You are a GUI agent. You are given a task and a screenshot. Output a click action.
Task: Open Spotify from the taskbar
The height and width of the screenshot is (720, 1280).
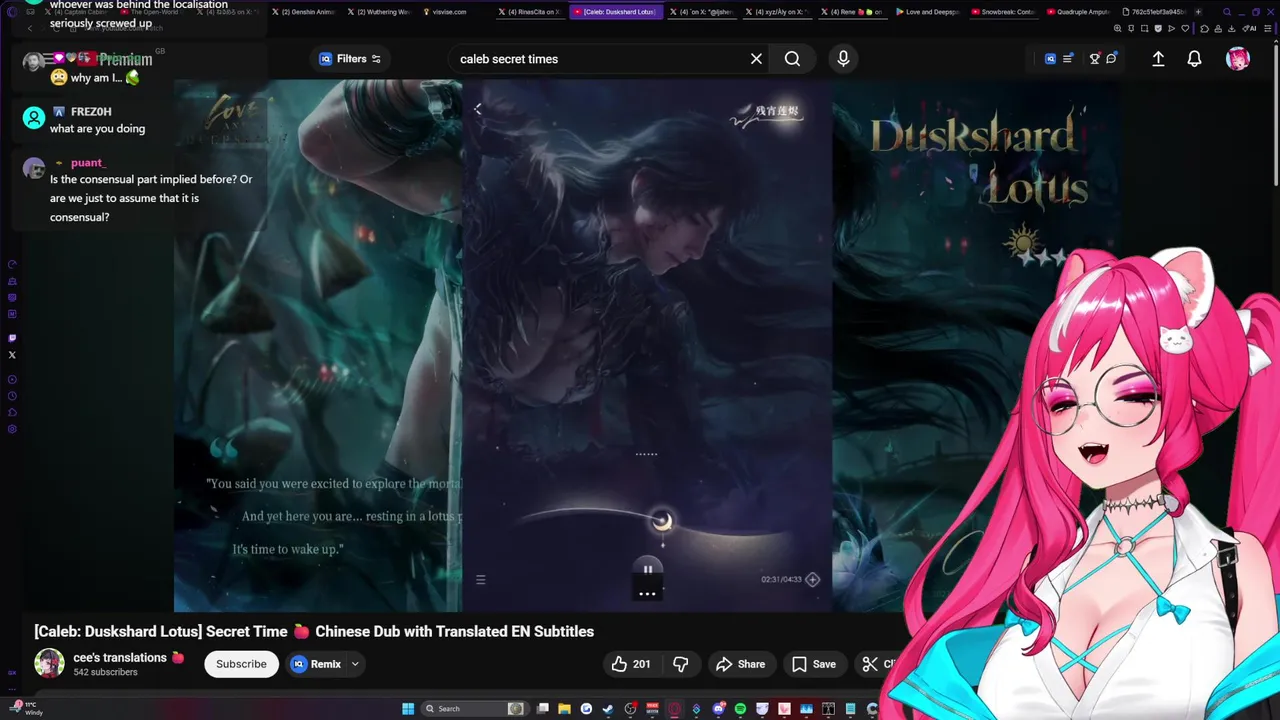pyautogui.click(x=740, y=709)
